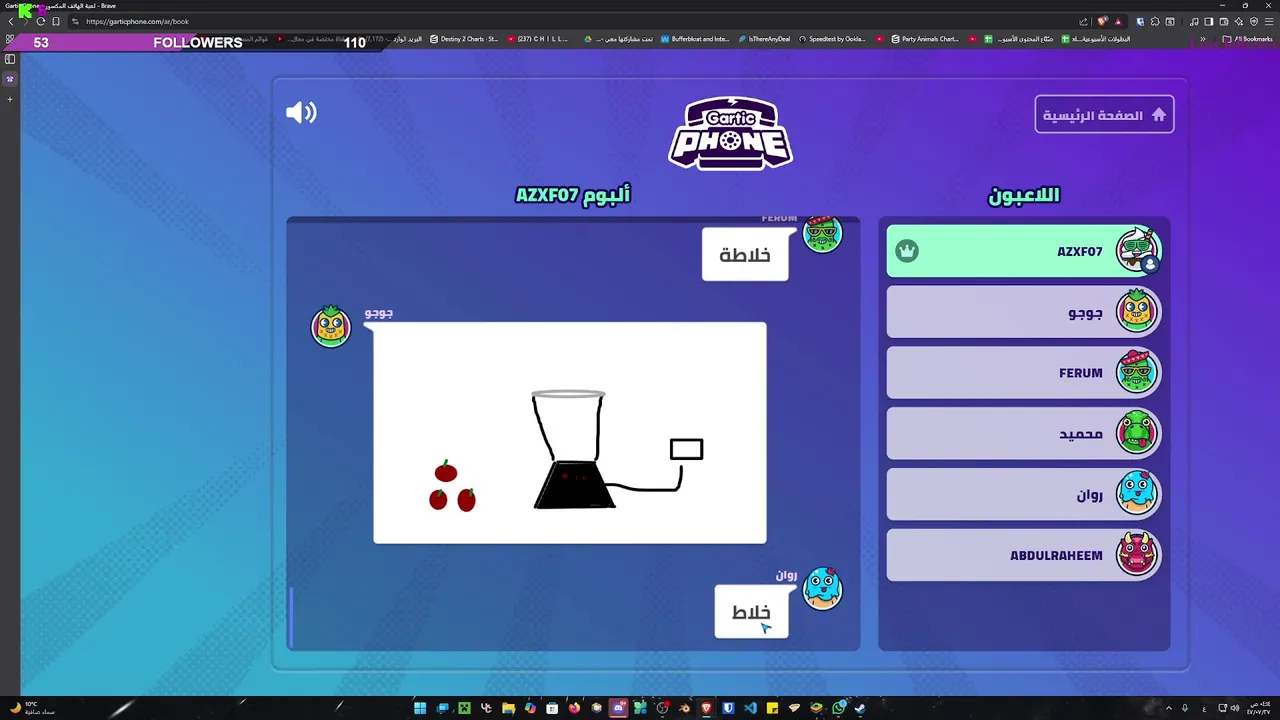Click جوجو's pineapple avatar beside the drawing
Viewport: 1280px width, 720px height.
pos(331,326)
